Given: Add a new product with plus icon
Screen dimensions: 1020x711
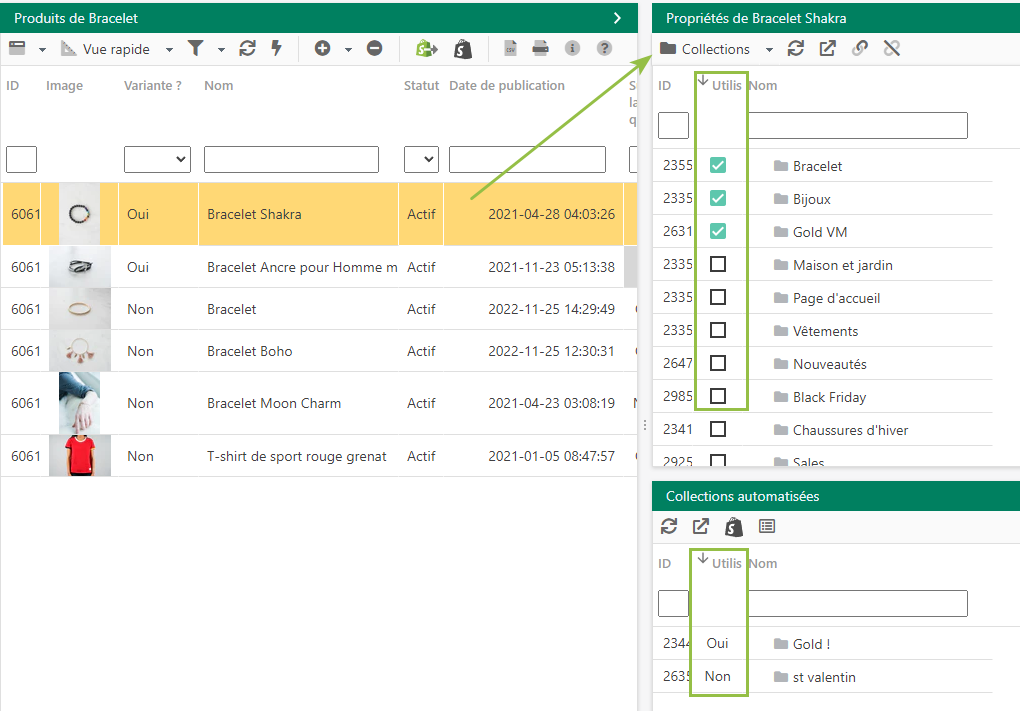Looking at the screenshot, I should click(x=322, y=48).
